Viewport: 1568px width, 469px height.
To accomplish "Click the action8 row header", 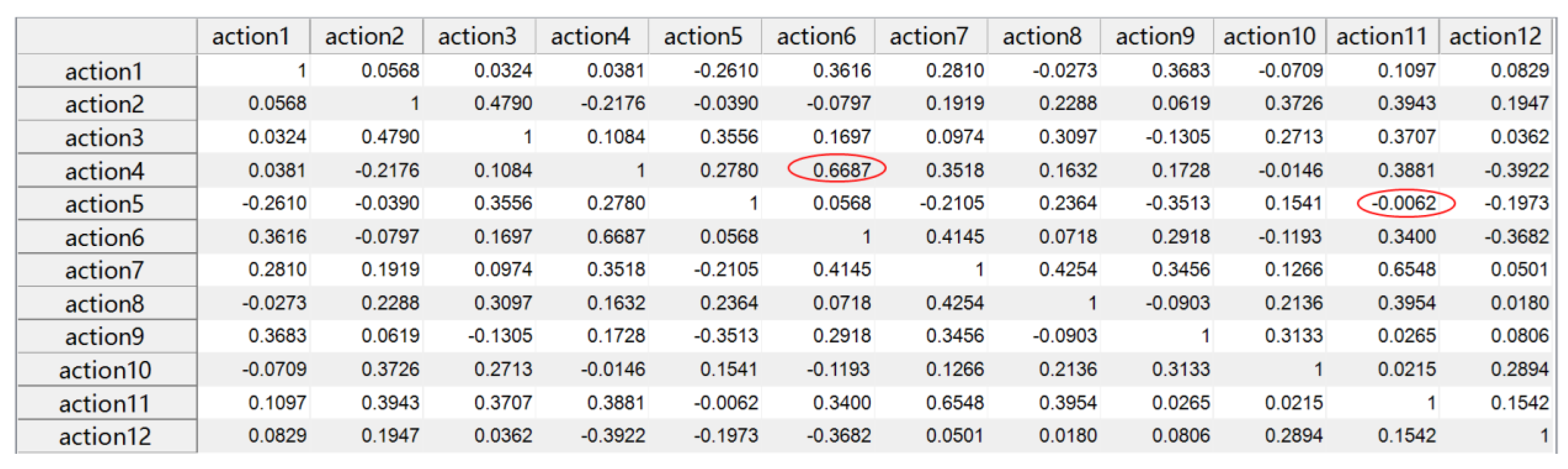I will point(105,304).
